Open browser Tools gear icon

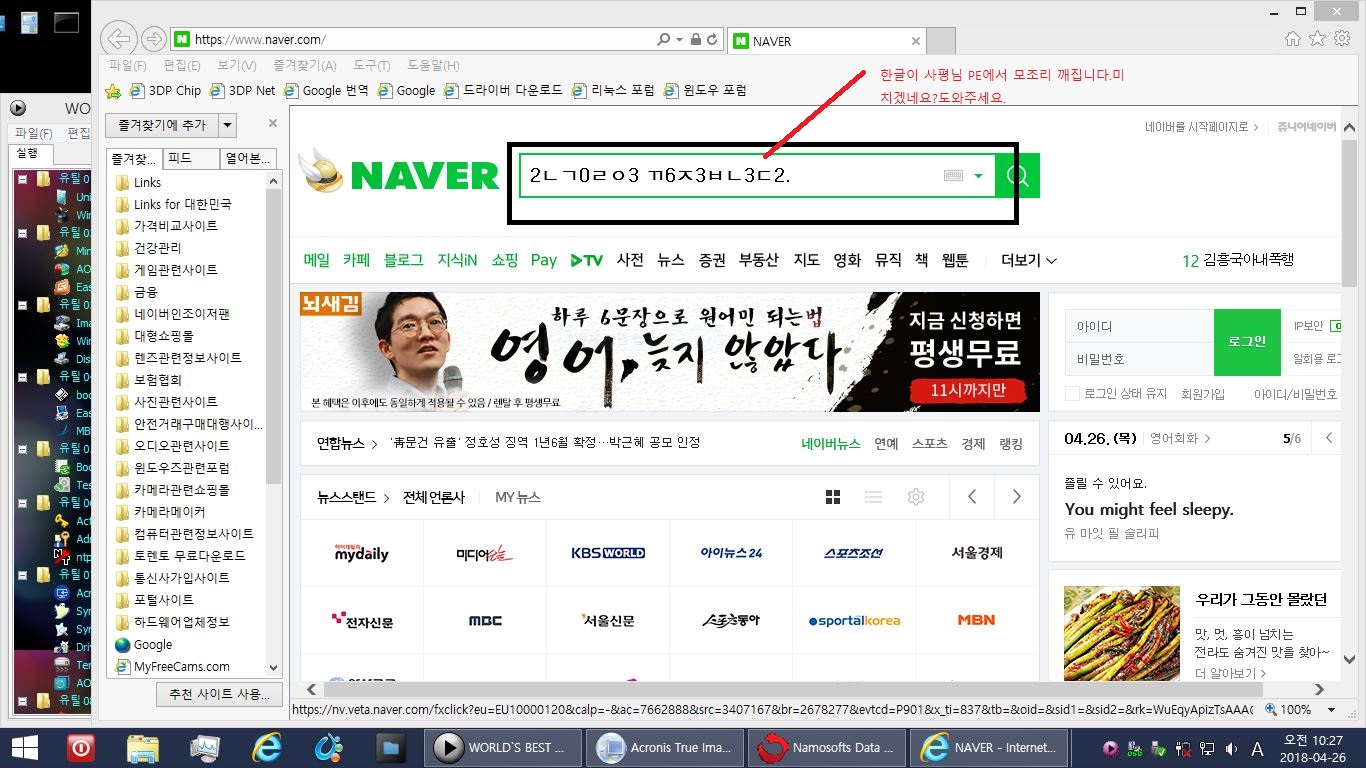pos(1341,38)
